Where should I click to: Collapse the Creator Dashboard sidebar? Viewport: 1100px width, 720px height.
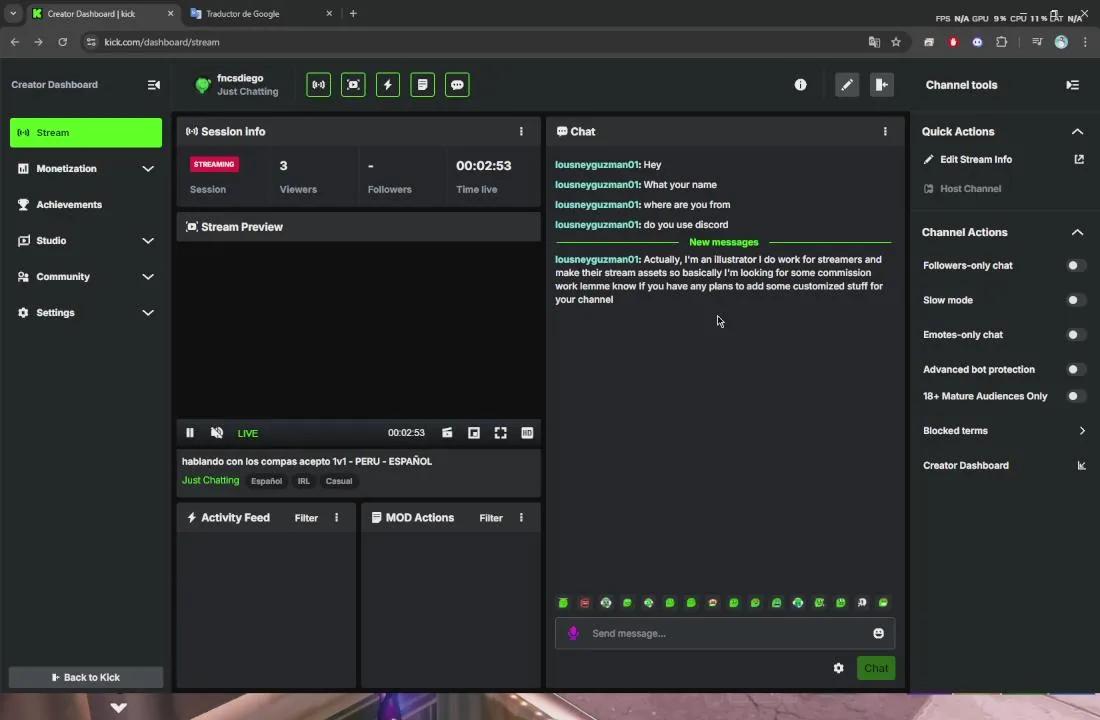[x=153, y=85]
